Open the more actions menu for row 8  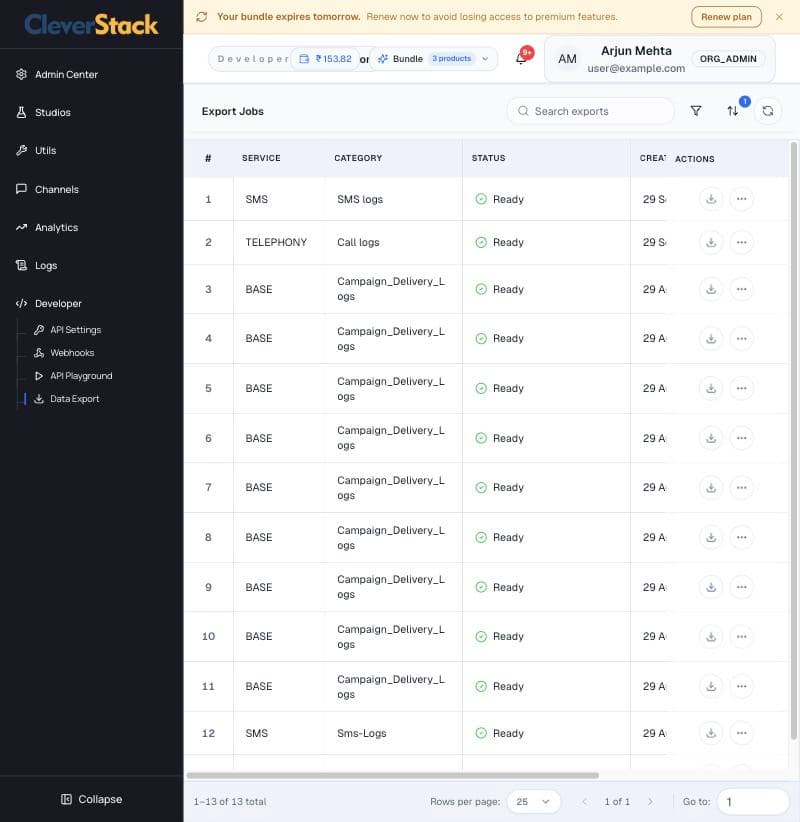741,537
